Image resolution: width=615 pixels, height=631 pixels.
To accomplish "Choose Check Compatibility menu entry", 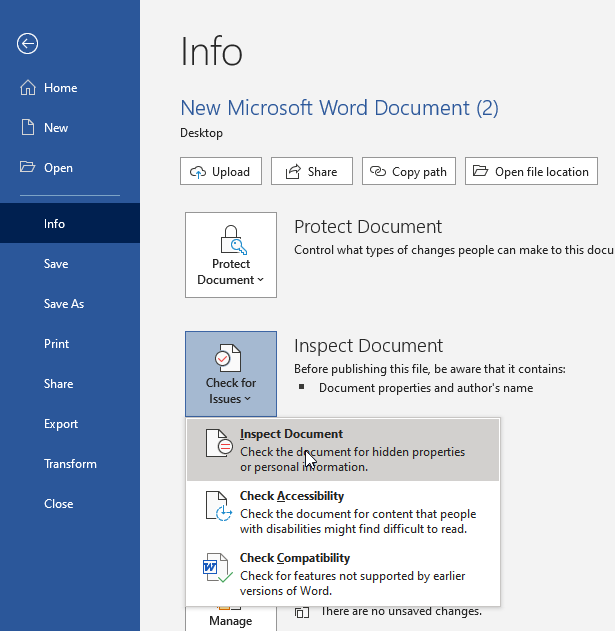I will (x=343, y=574).
